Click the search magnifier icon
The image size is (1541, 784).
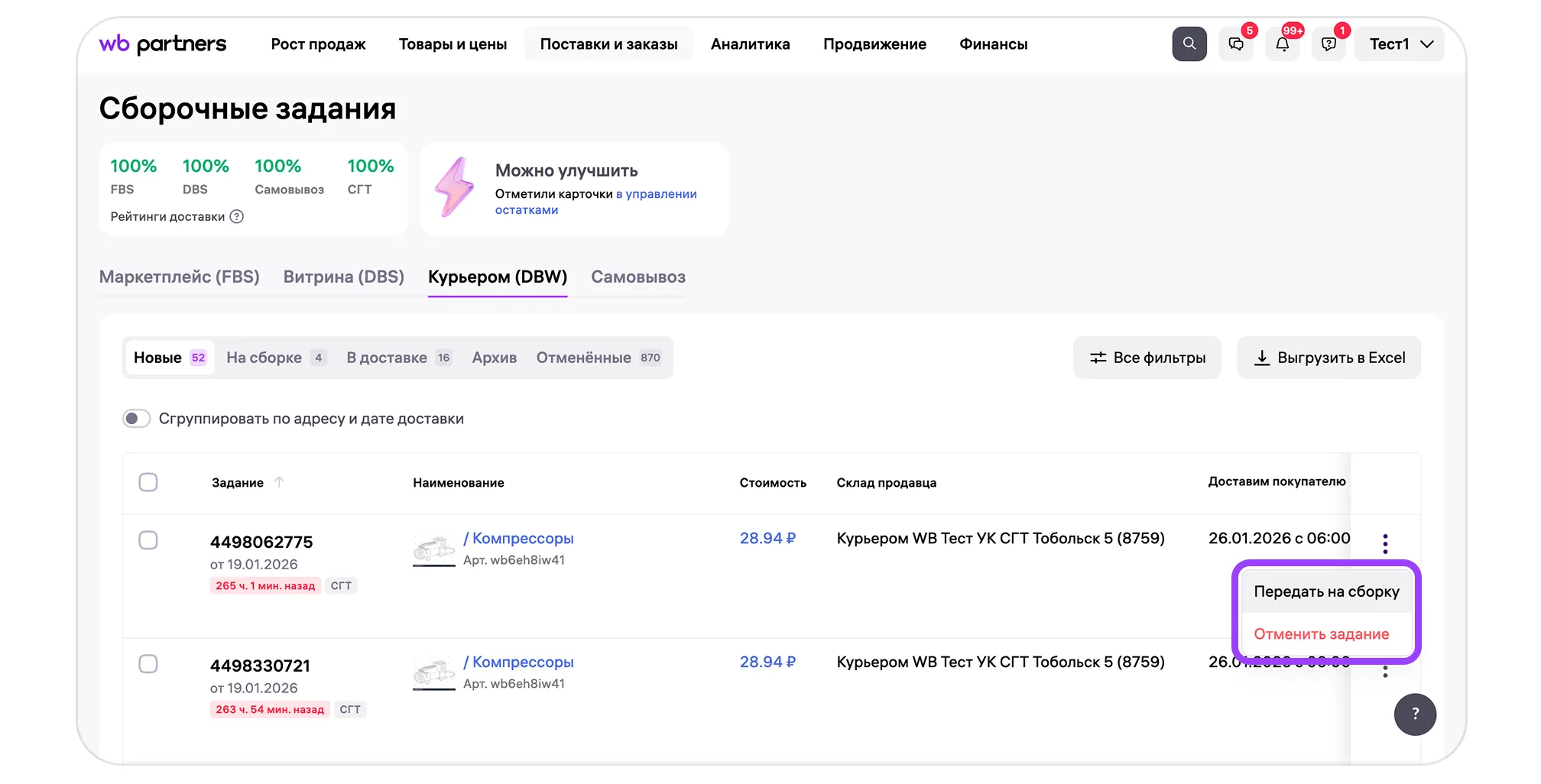(1189, 44)
